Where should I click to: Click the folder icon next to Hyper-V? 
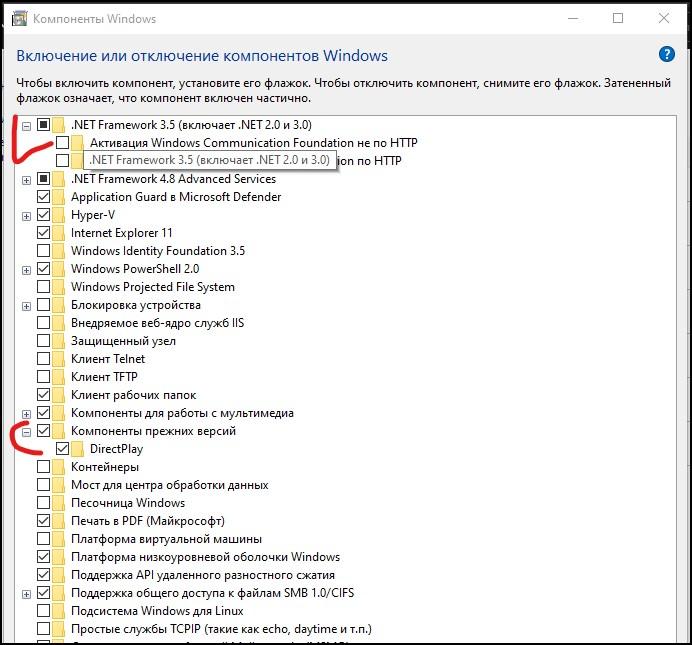[x=58, y=215]
